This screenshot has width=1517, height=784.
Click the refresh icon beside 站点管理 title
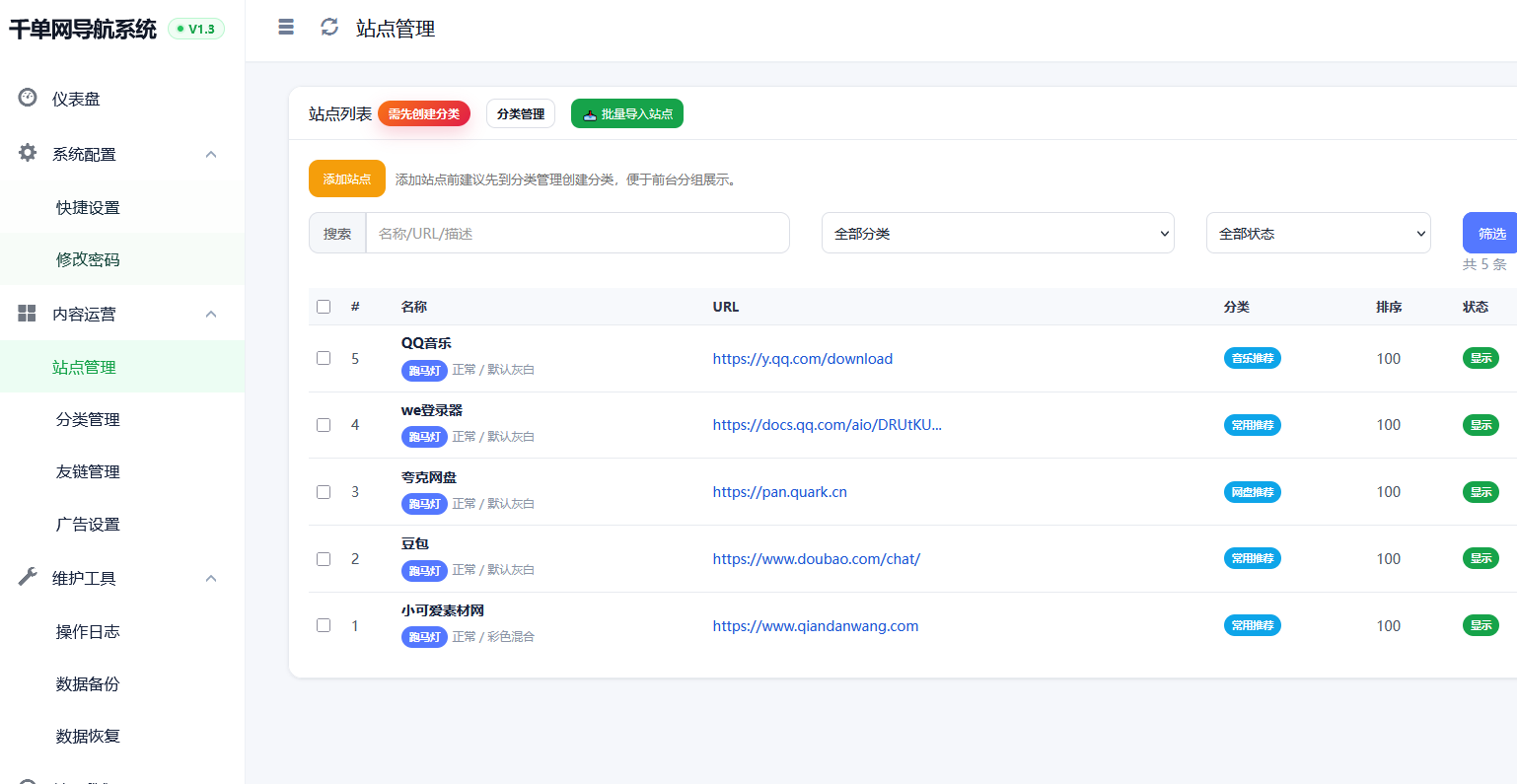click(329, 28)
